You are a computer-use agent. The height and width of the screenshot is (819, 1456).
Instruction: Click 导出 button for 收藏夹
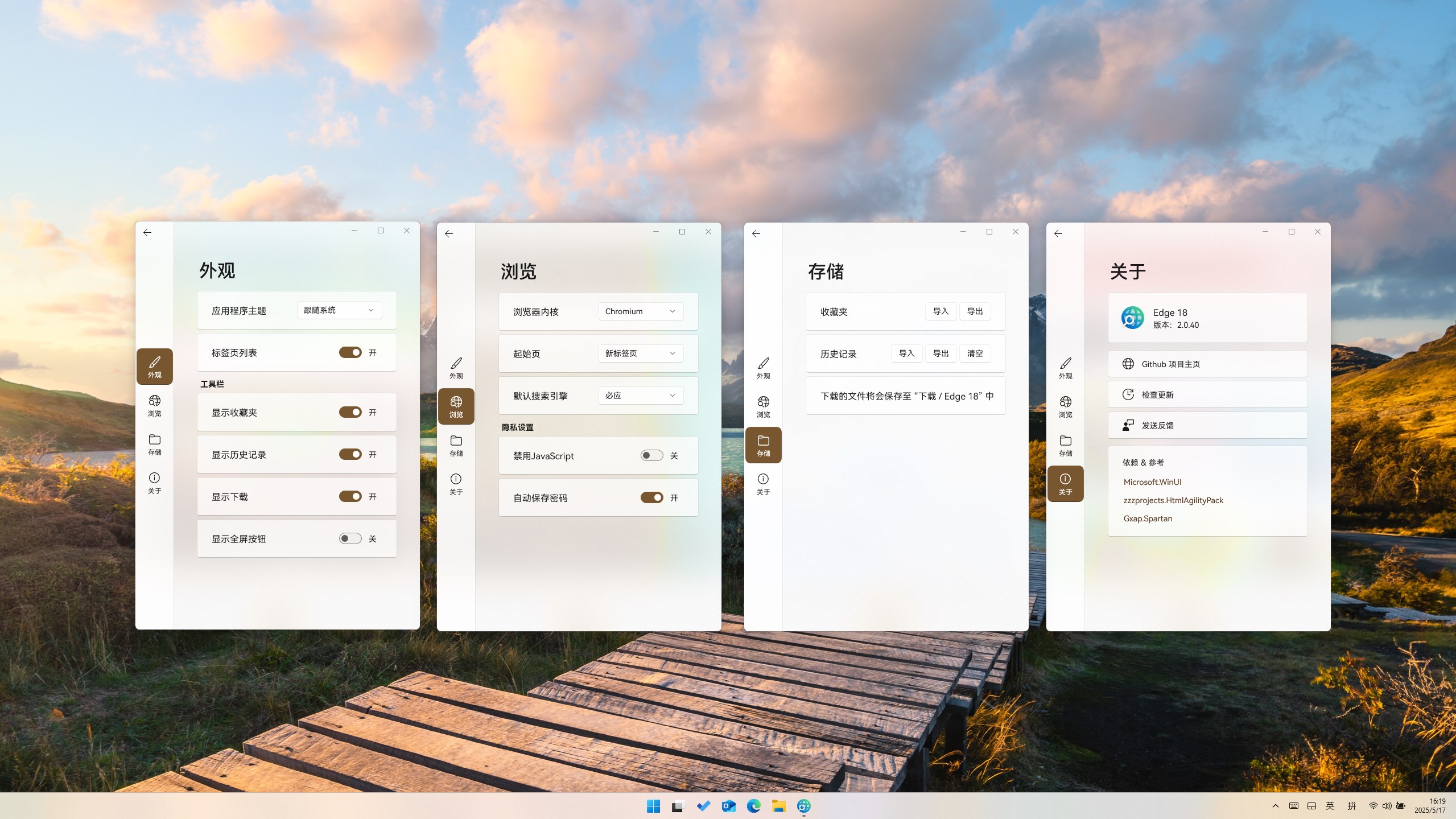coord(975,311)
